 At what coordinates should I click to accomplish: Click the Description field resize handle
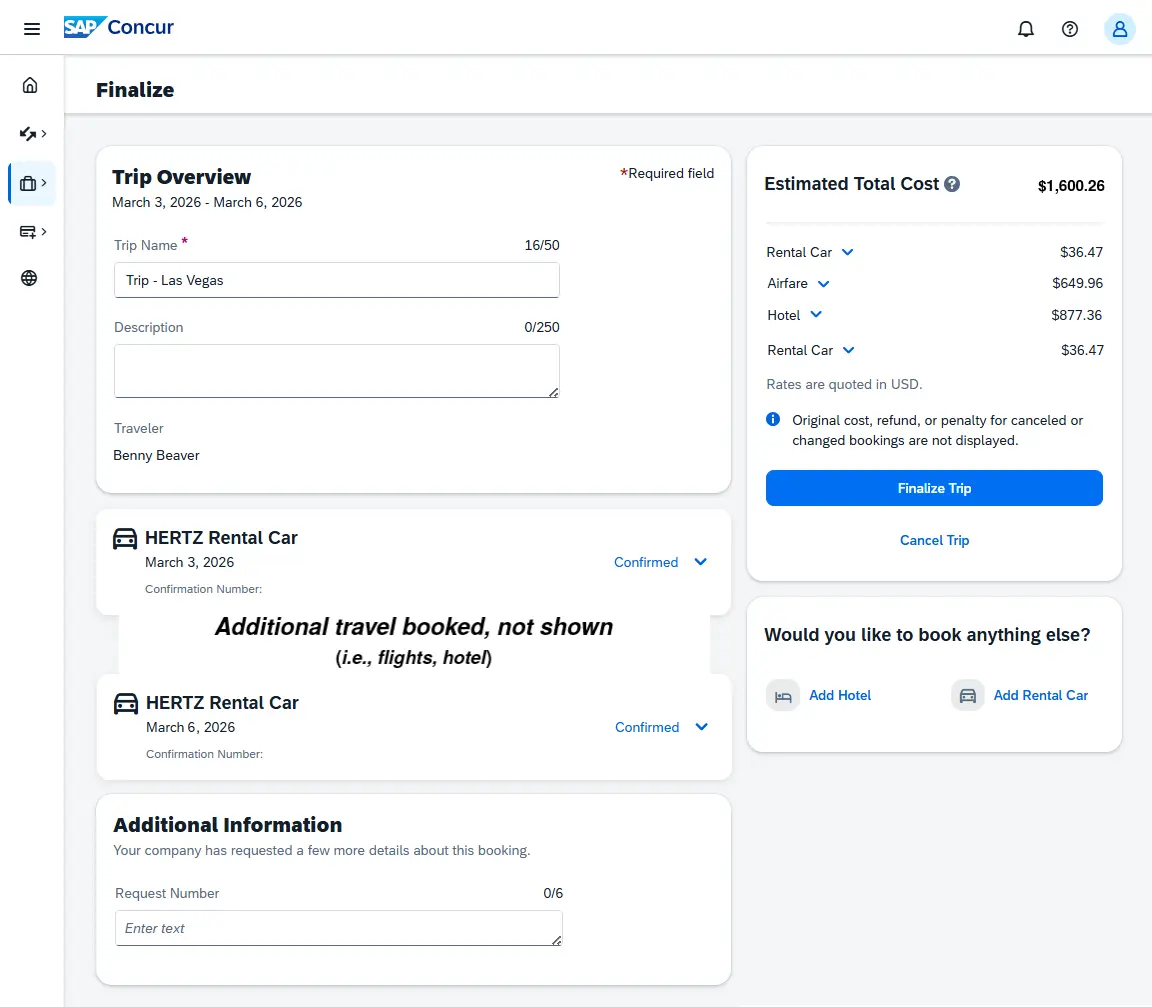(x=554, y=392)
